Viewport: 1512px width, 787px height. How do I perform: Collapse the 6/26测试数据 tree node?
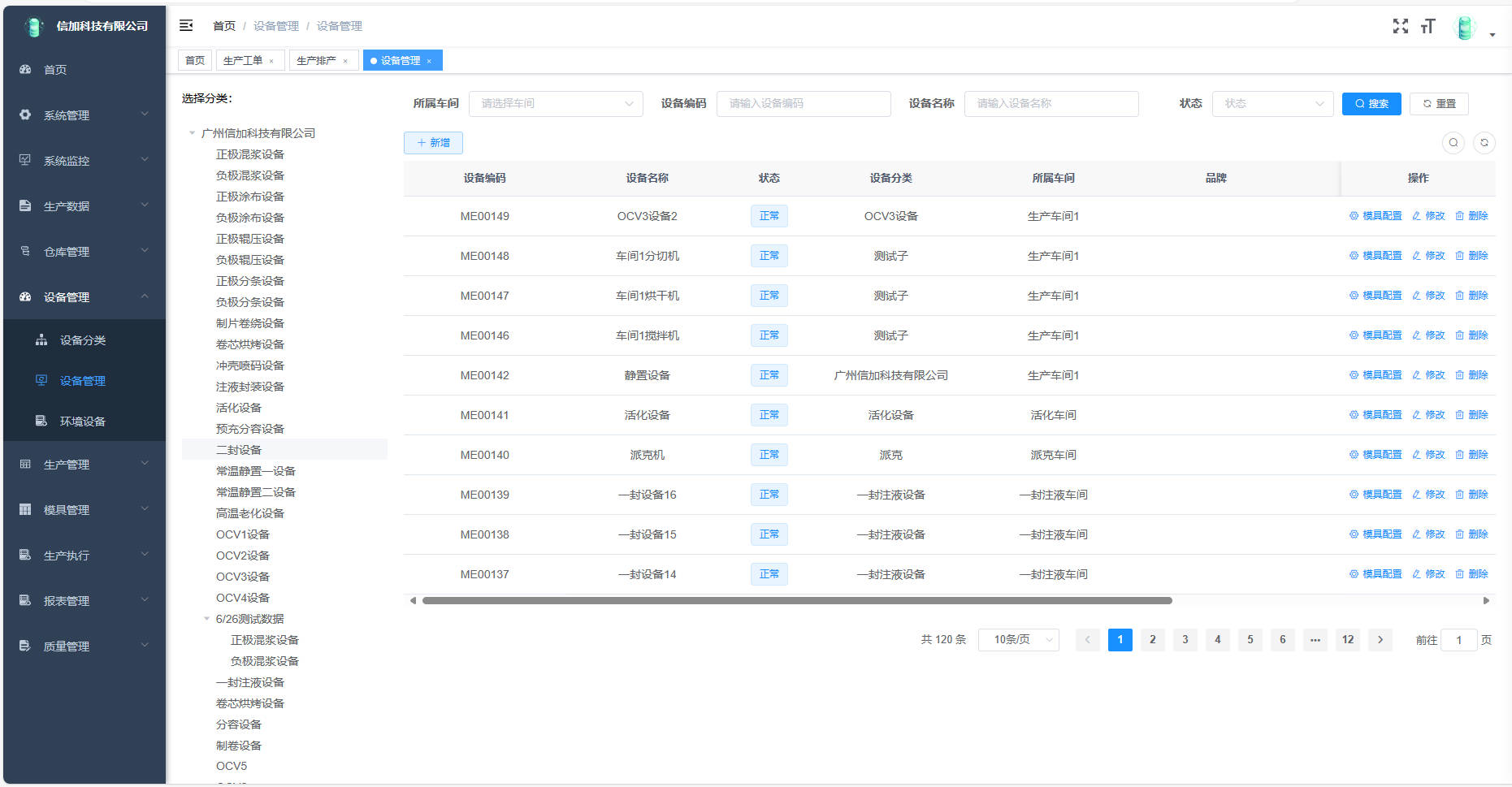point(207,619)
